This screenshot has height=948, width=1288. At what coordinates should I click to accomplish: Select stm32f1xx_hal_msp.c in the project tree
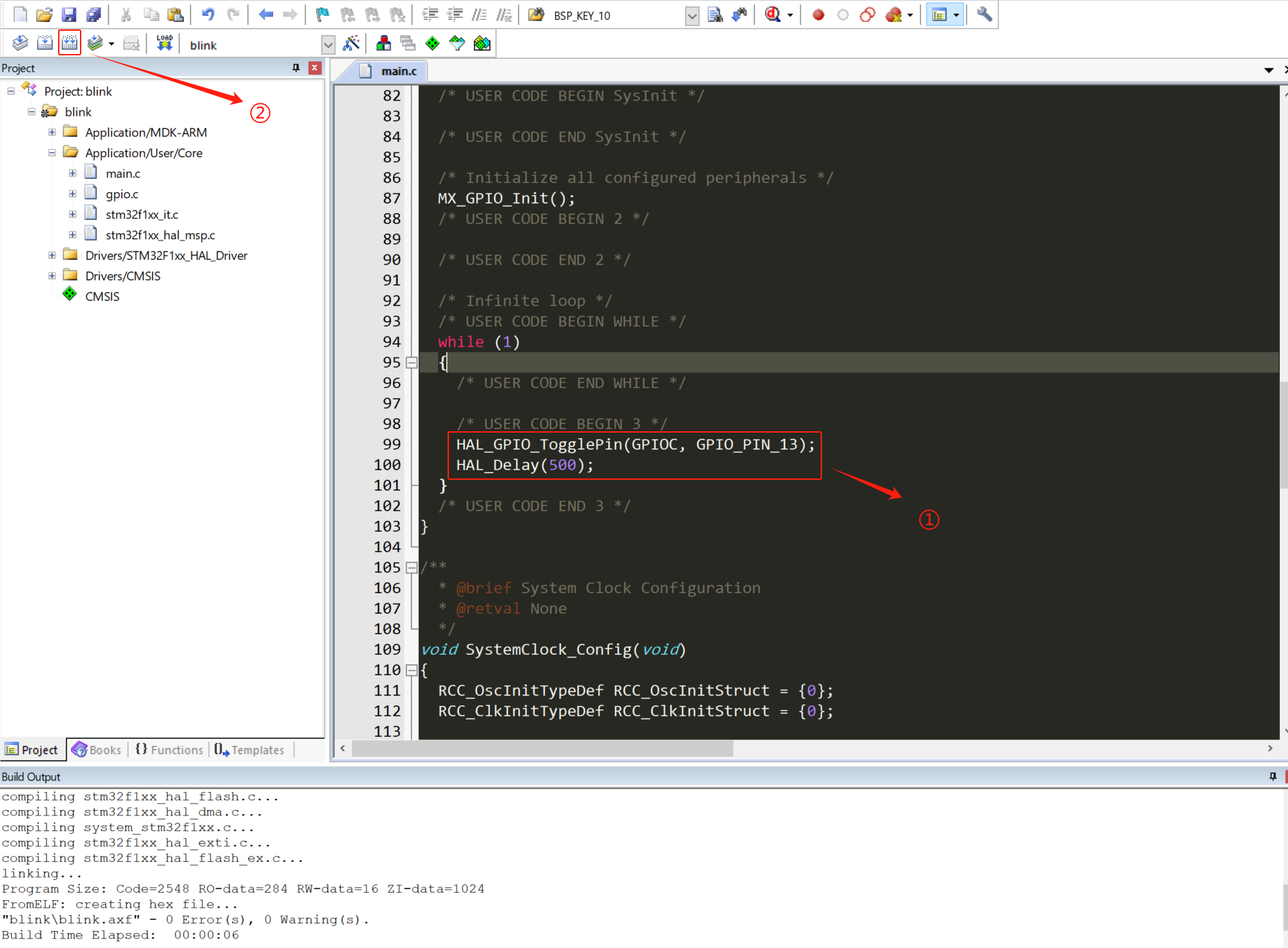[x=160, y=234]
